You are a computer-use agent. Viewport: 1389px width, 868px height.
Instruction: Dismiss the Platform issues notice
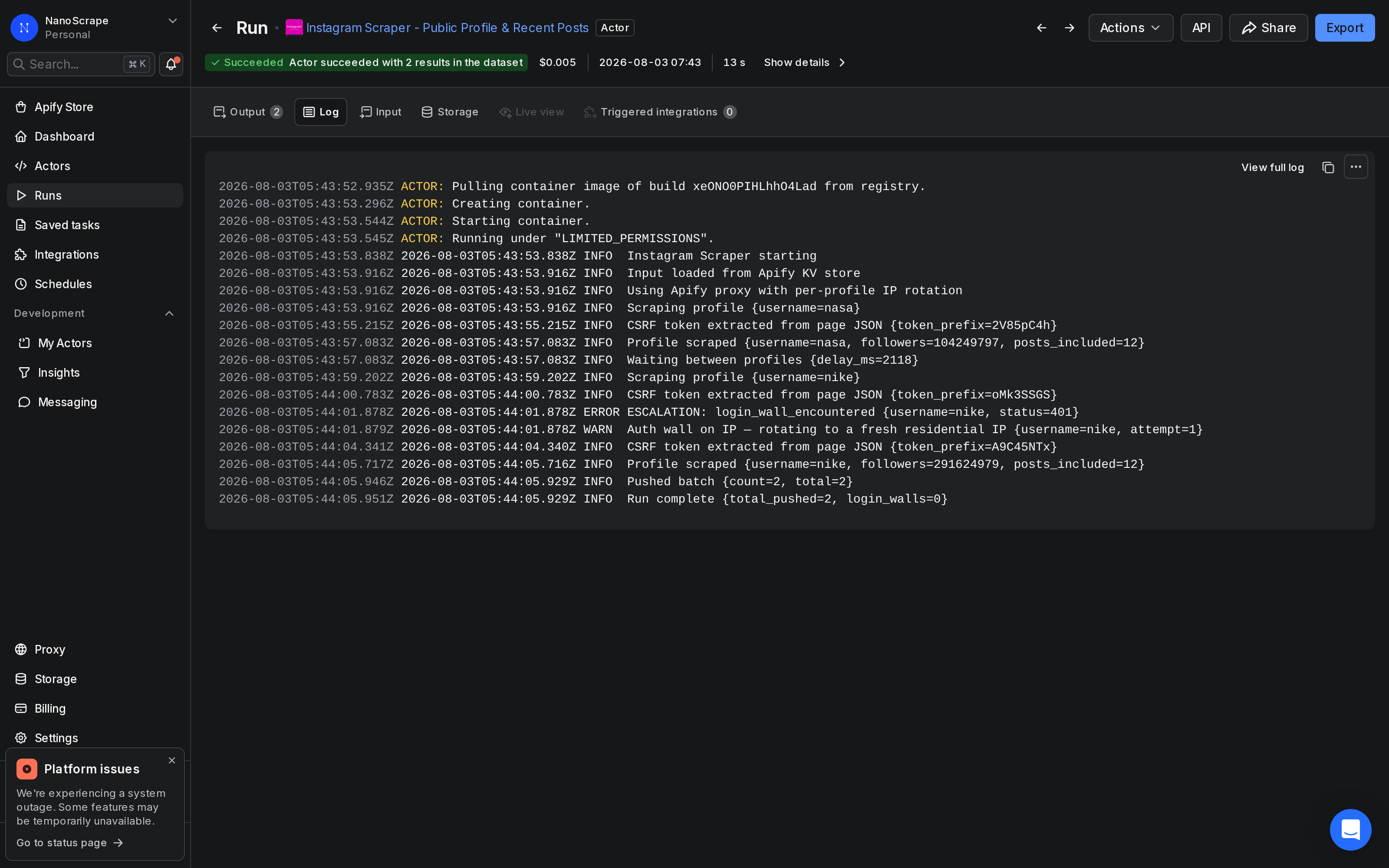[171, 760]
